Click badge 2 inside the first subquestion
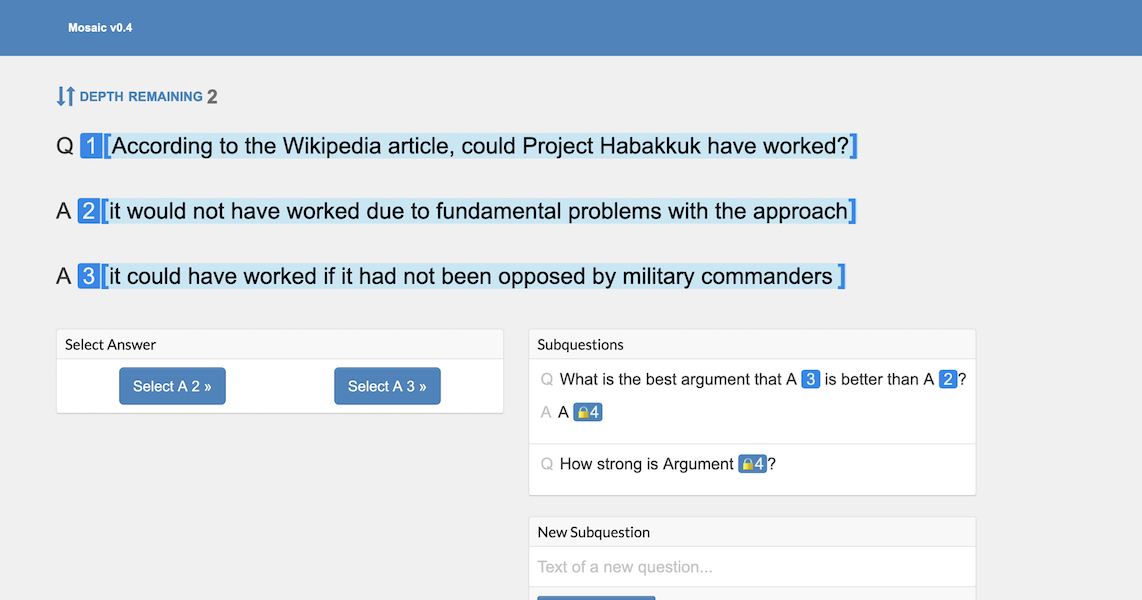 948,379
